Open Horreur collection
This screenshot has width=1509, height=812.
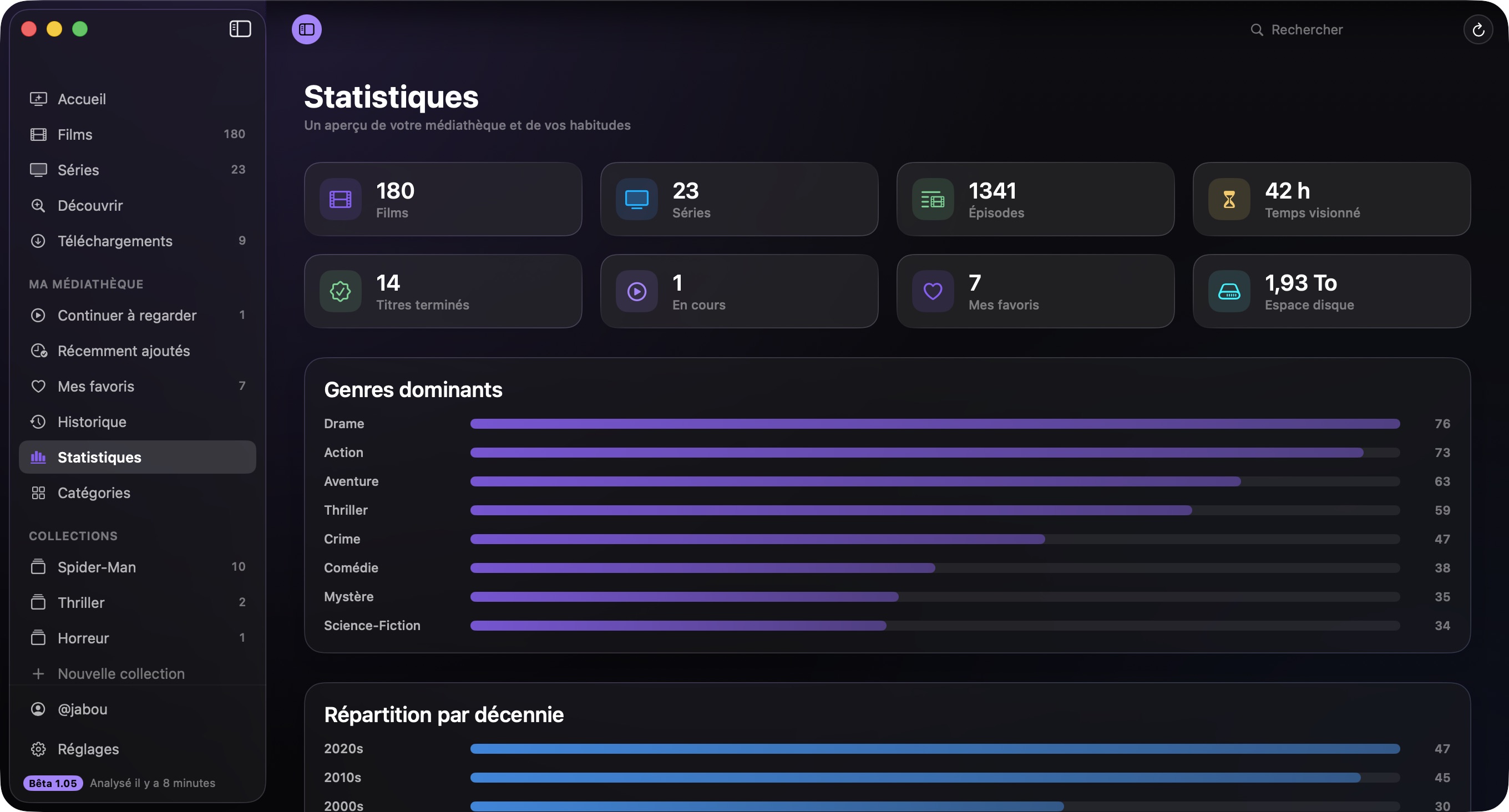pos(137,638)
